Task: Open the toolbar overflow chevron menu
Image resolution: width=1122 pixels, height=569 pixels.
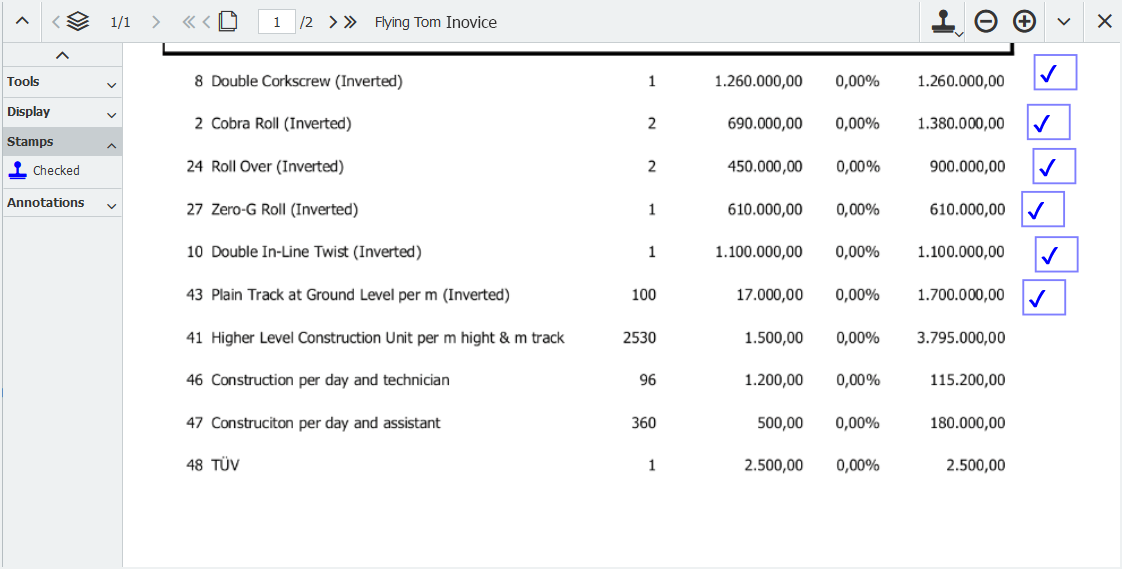Action: 1064,21
